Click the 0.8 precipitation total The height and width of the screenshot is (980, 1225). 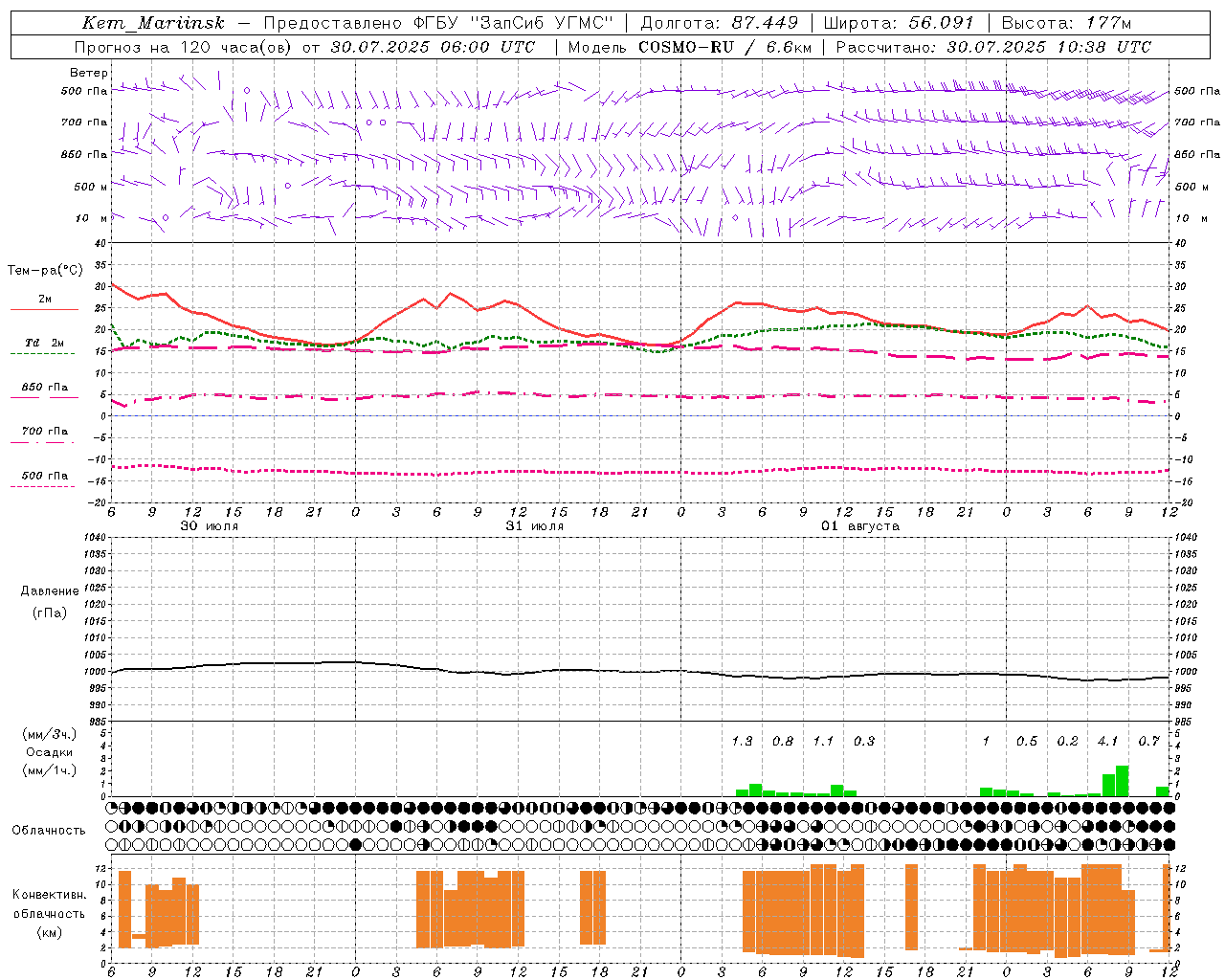pyautogui.click(x=782, y=741)
